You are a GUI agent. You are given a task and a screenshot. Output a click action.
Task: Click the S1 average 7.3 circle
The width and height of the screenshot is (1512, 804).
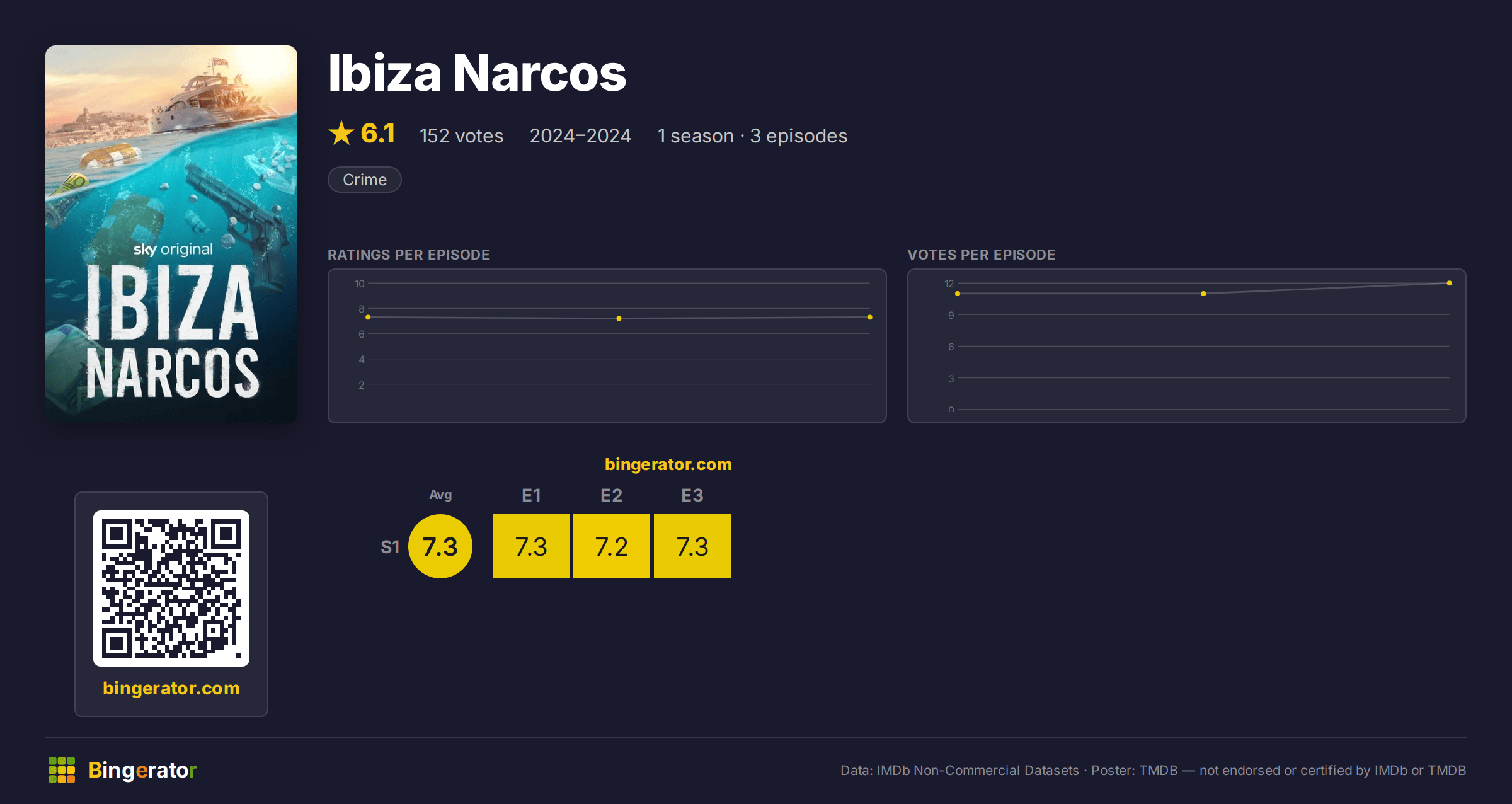(x=440, y=546)
